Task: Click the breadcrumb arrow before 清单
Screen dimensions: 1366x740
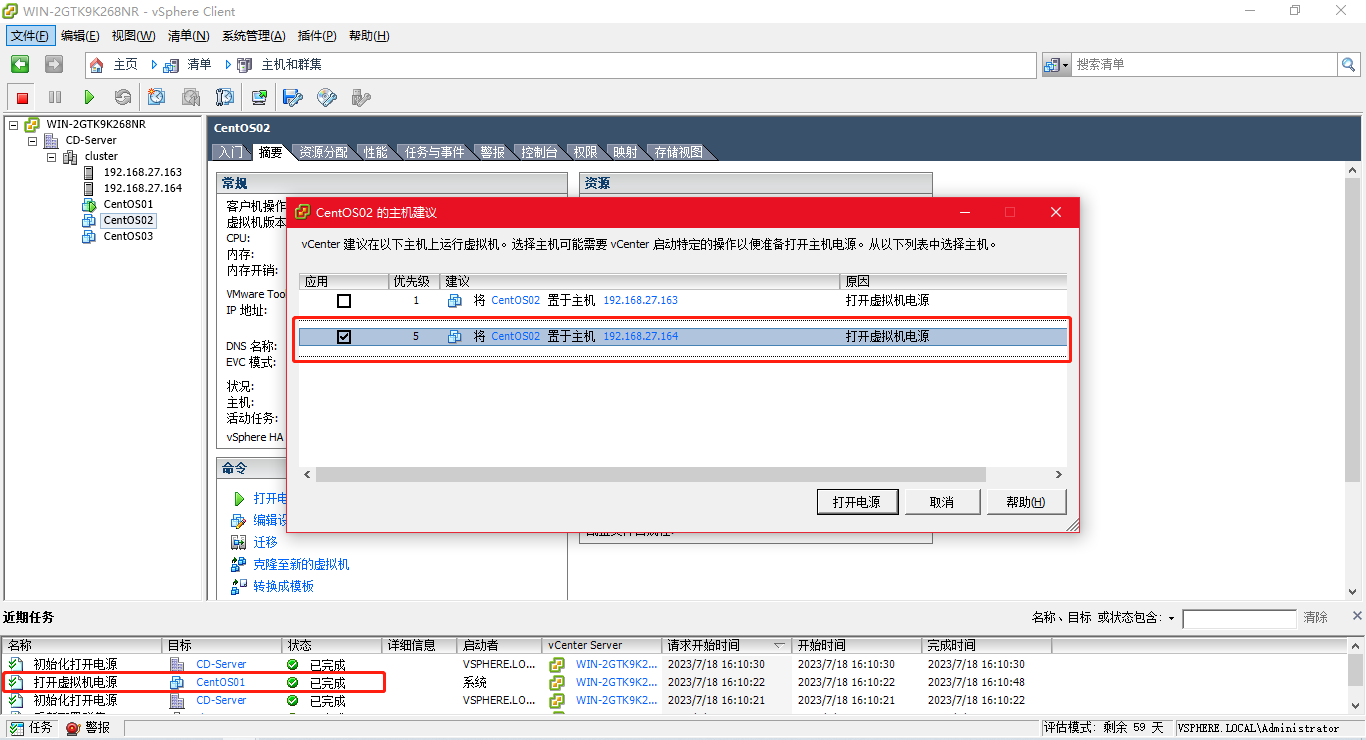Action: 155,65
